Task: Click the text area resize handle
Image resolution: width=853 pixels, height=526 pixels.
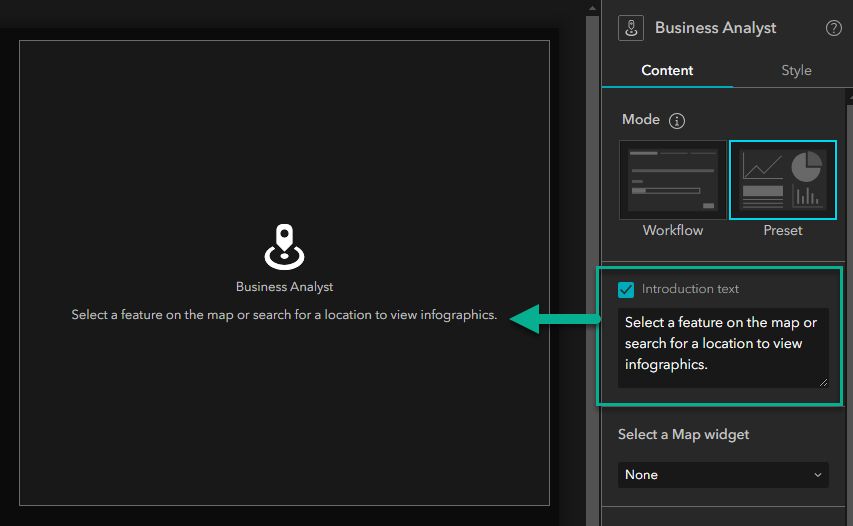Action: click(823, 382)
